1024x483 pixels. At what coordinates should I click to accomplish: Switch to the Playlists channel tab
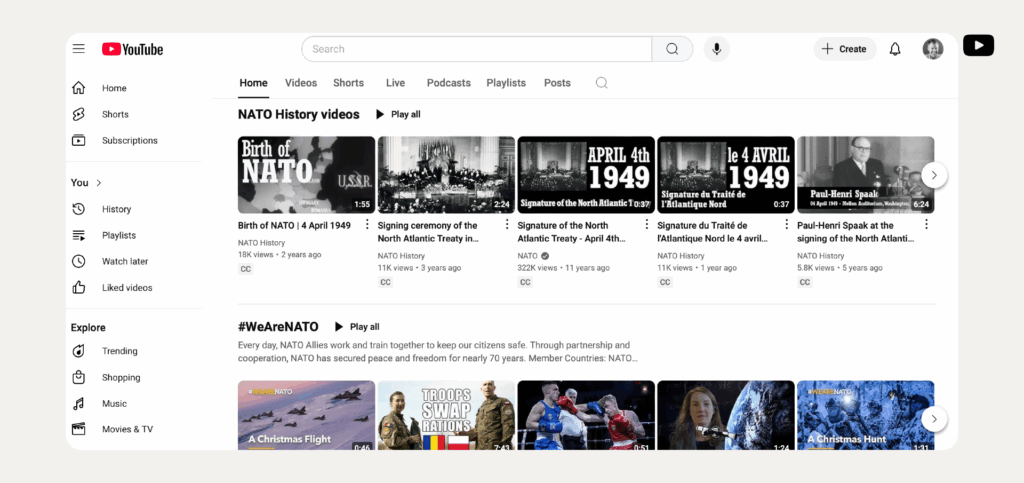506,83
